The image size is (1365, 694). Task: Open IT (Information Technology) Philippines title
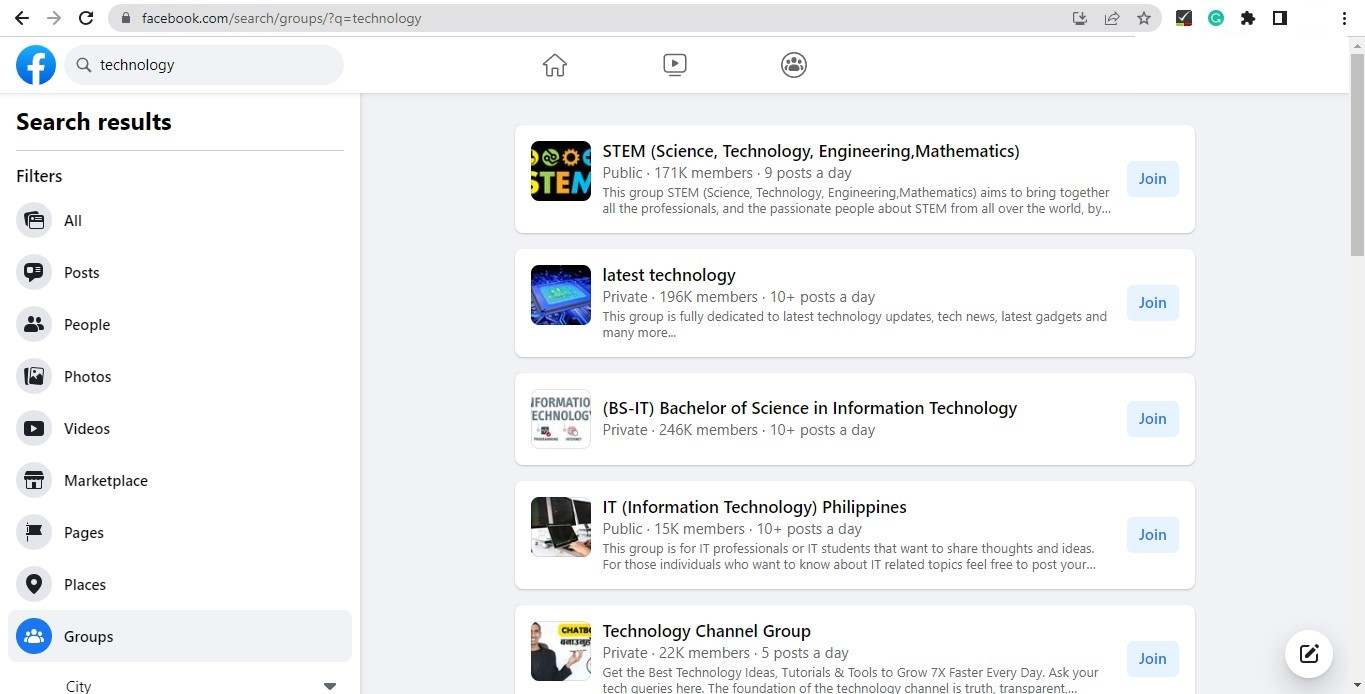pyautogui.click(x=755, y=508)
